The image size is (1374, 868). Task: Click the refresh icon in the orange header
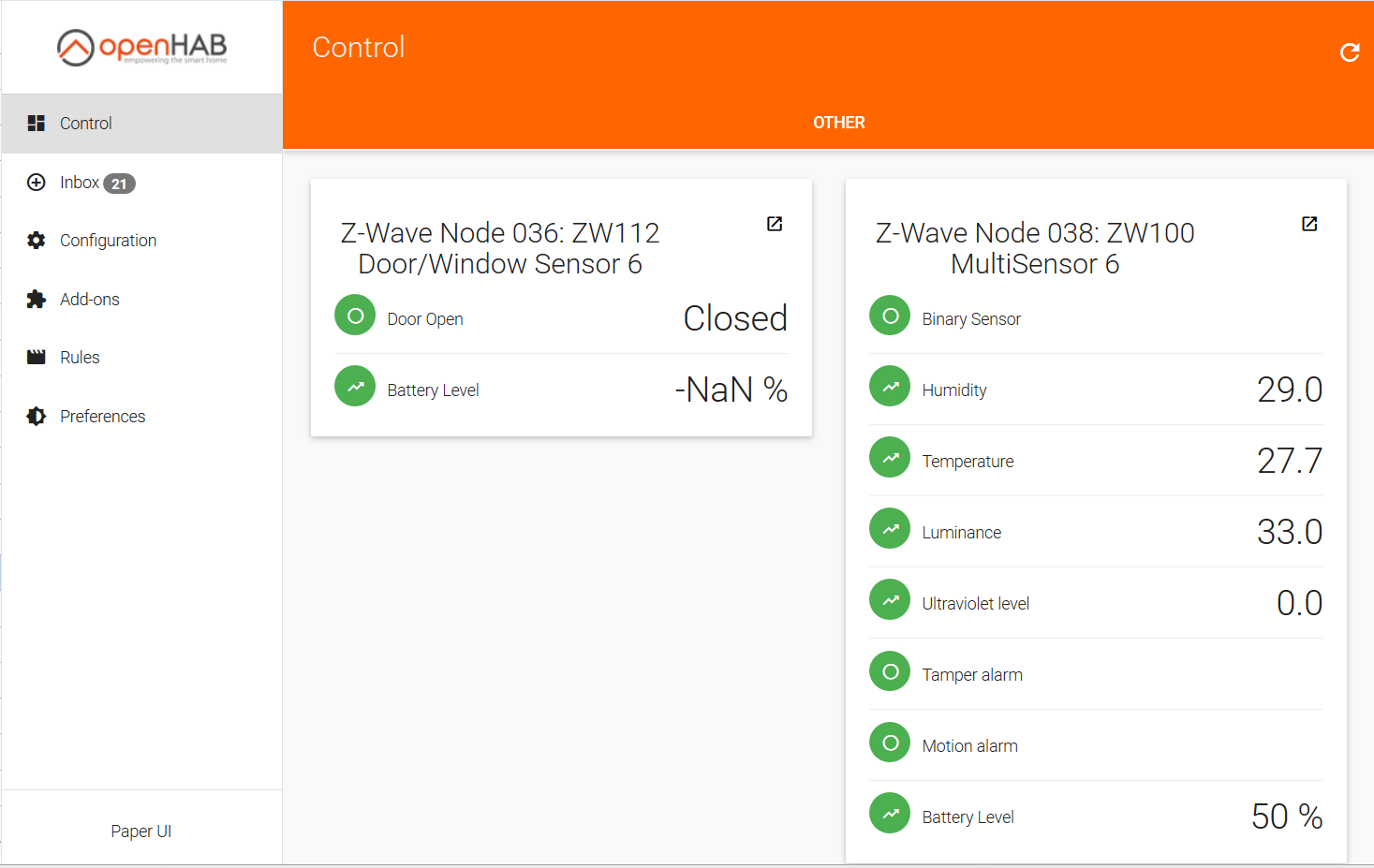pyautogui.click(x=1349, y=53)
